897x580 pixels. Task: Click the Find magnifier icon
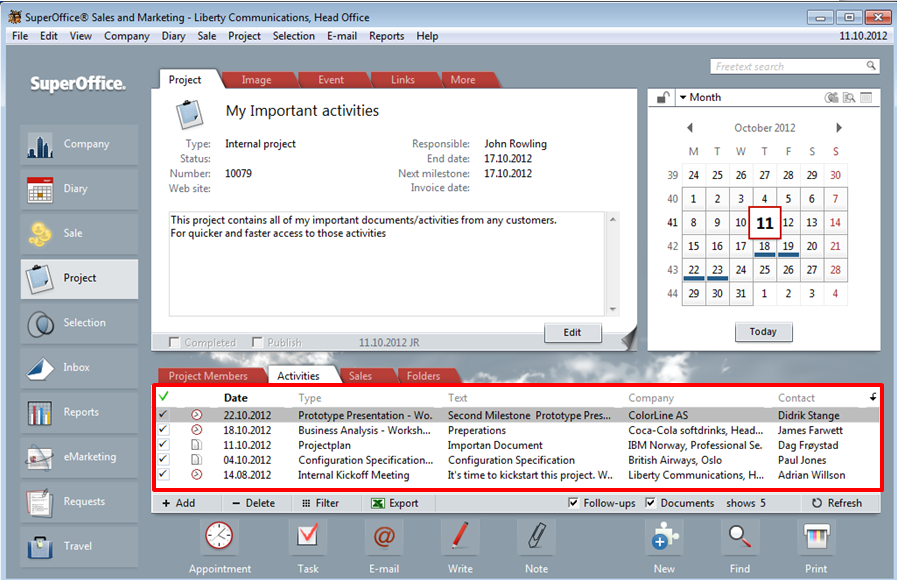740,536
